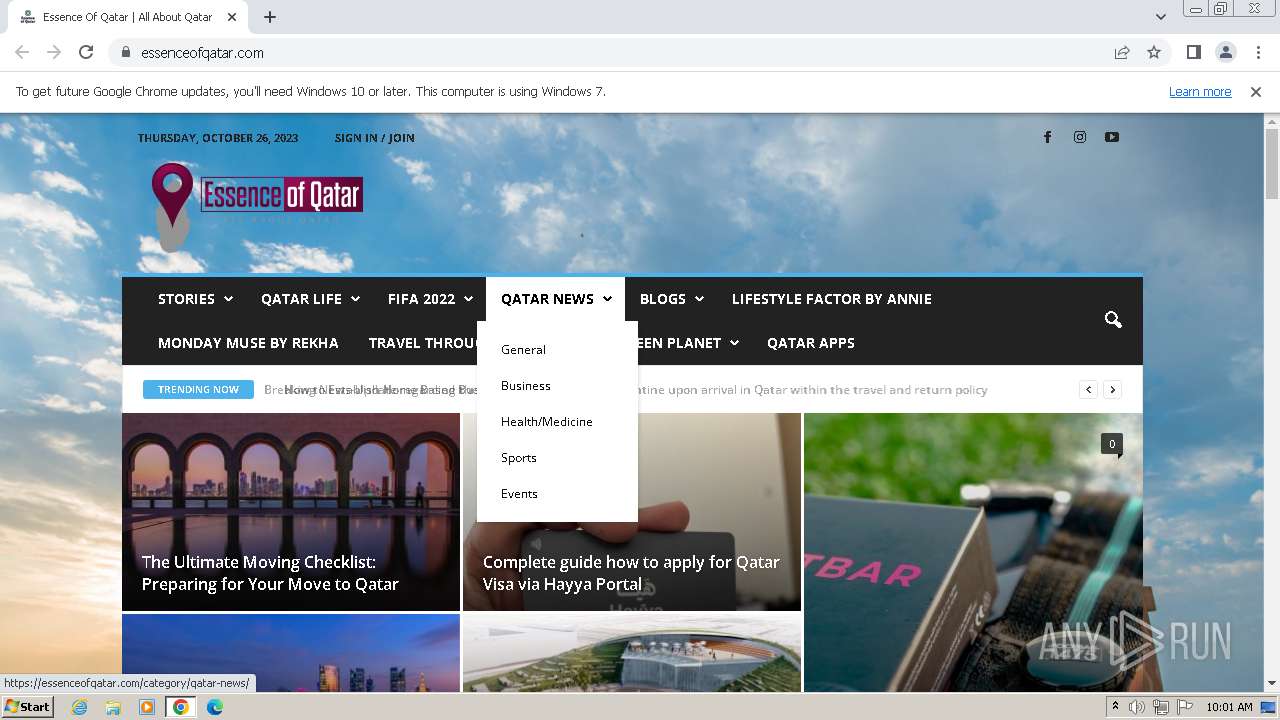This screenshot has width=1280, height=720.
Task: Open Microsoft Edge from taskbar
Action: (215, 707)
